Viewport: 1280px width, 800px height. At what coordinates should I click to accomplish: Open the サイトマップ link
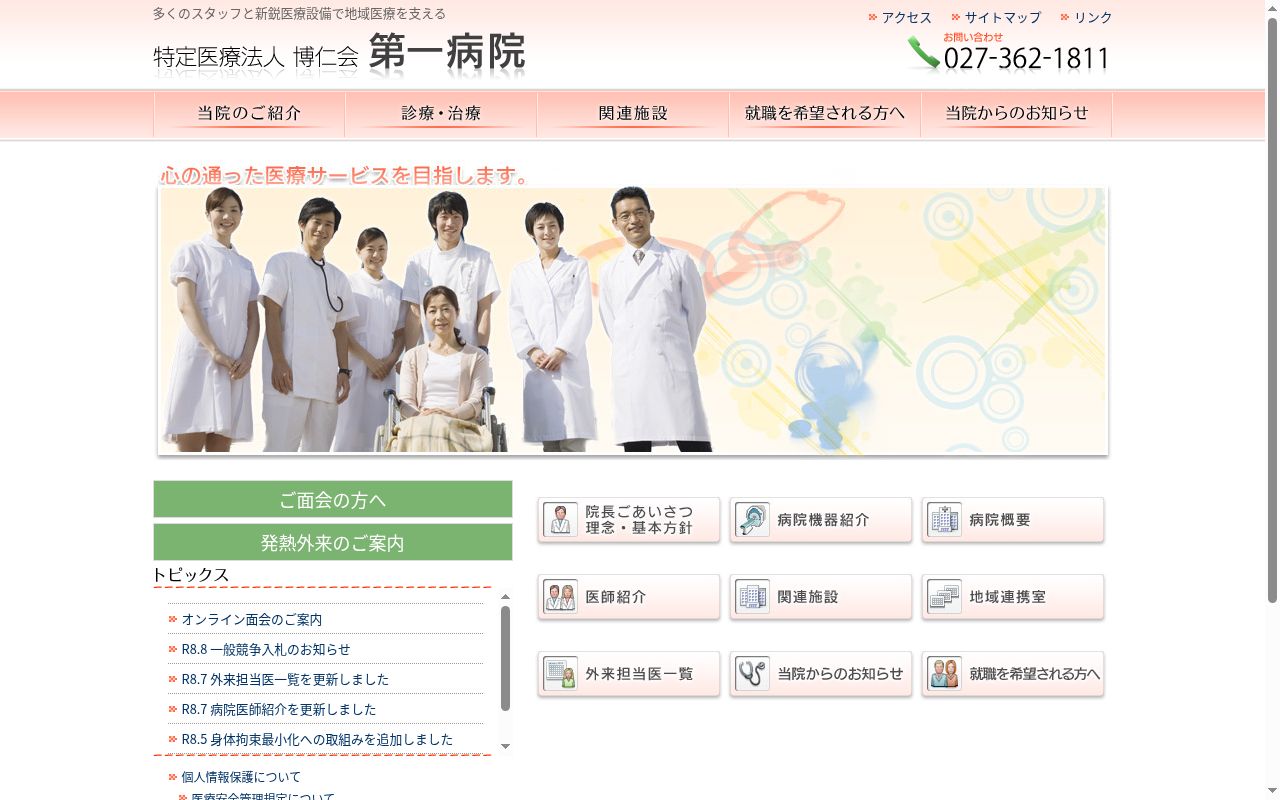tap(1002, 17)
